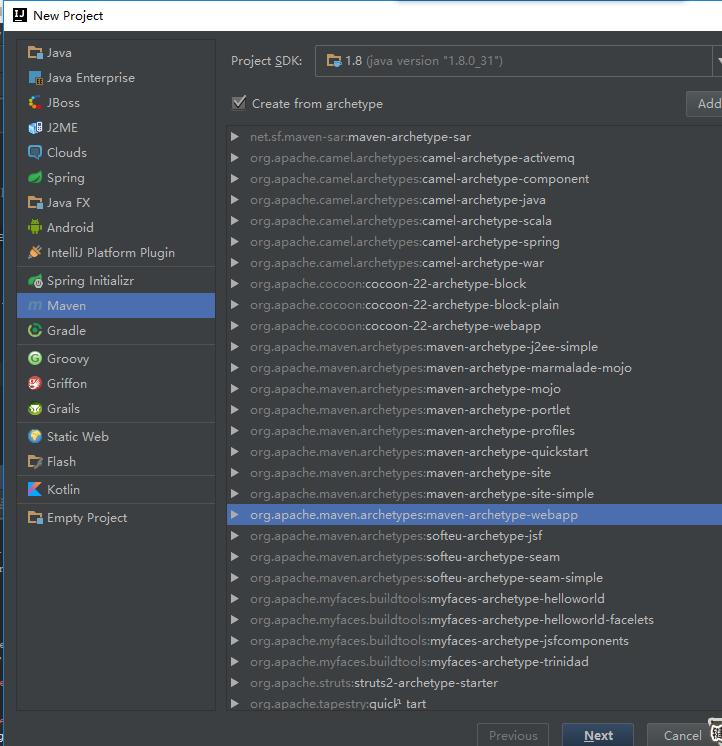The height and width of the screenshot is (746, 722).
Task: Click the Kotlin K icon
Action: pyautogui.click(x=35, y=489)
